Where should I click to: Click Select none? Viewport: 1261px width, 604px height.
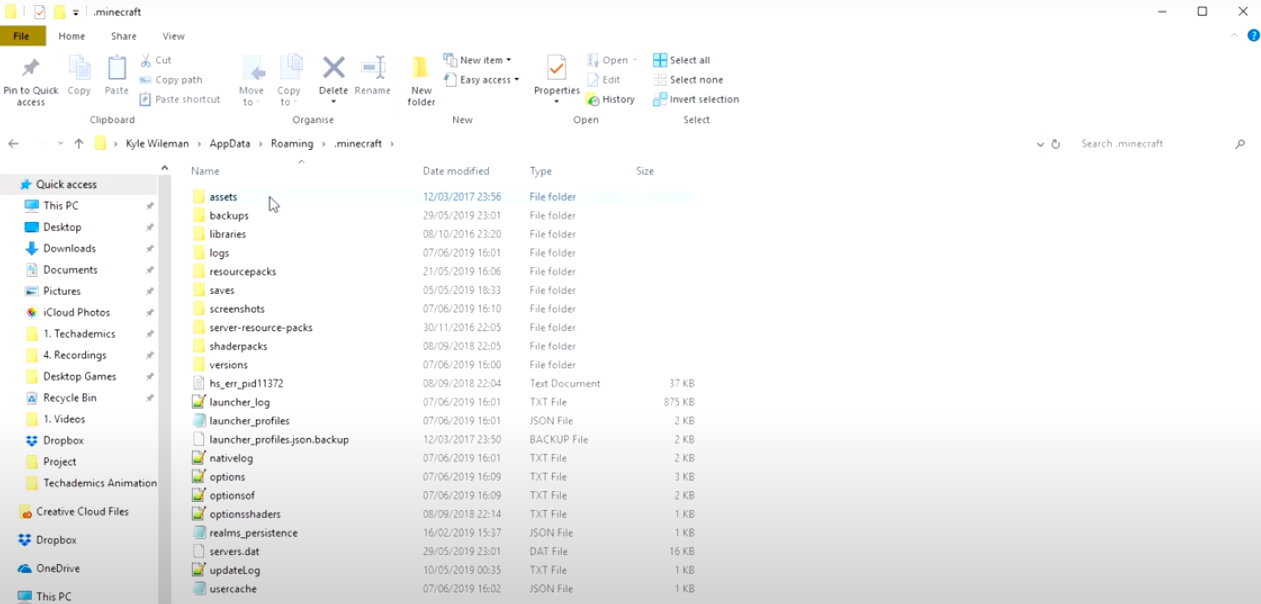point(687,80)
